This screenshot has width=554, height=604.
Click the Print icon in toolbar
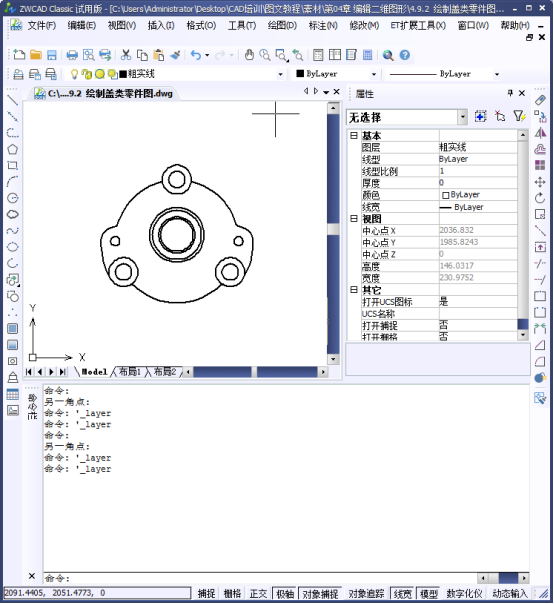point(72,55)
